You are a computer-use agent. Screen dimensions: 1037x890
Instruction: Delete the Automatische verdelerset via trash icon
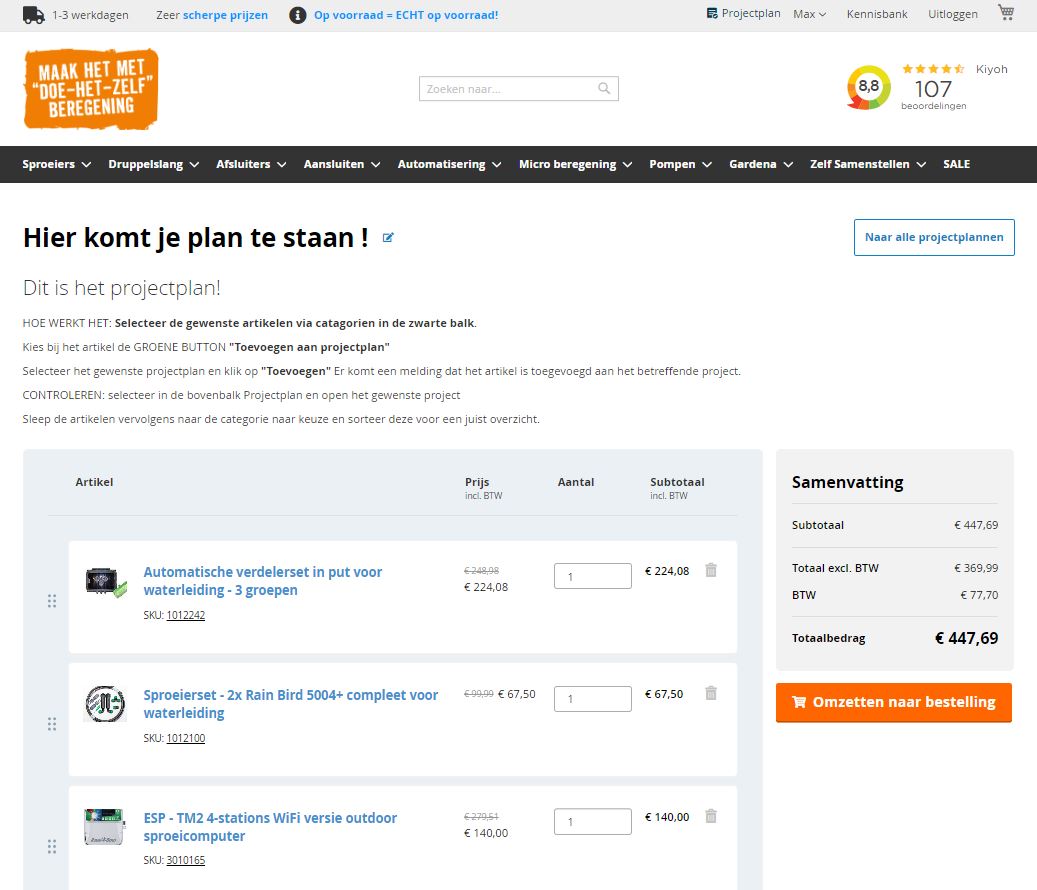tap(710, 570)
